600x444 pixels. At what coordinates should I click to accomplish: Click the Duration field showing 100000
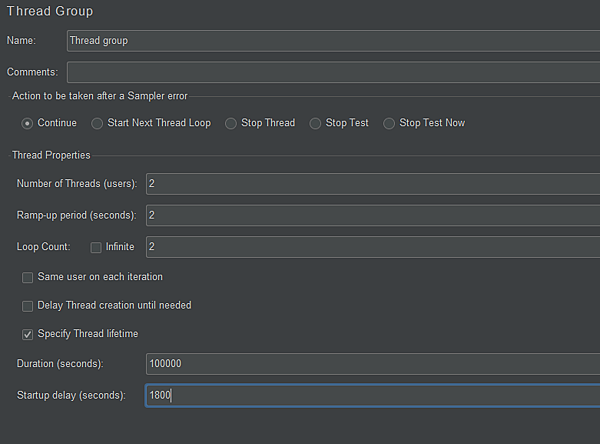(x=373, y=364)
